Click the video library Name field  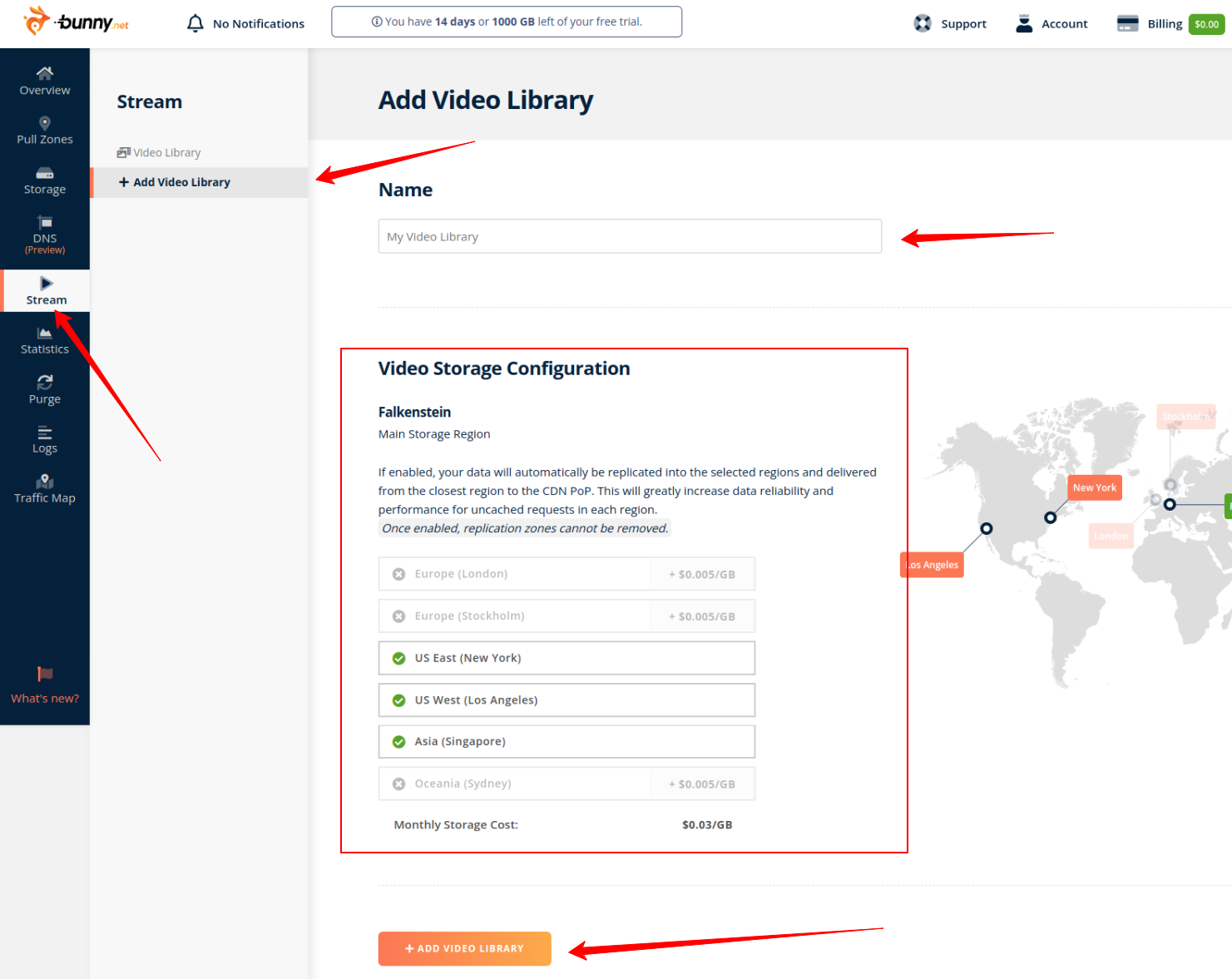click(629, 237)
